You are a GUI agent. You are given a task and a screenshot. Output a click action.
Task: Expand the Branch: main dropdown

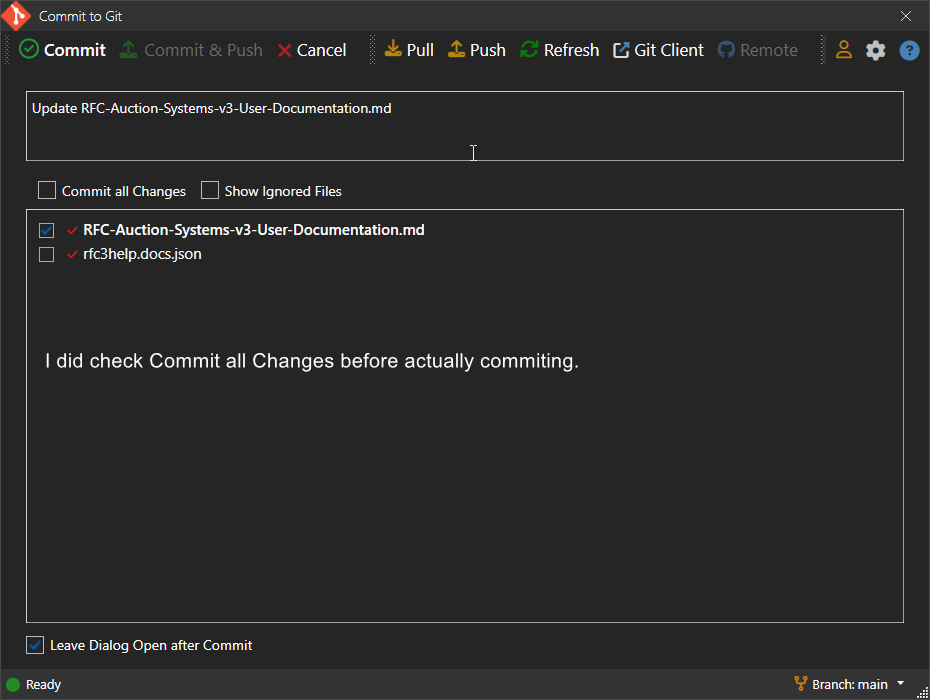(x=900, y=684)
